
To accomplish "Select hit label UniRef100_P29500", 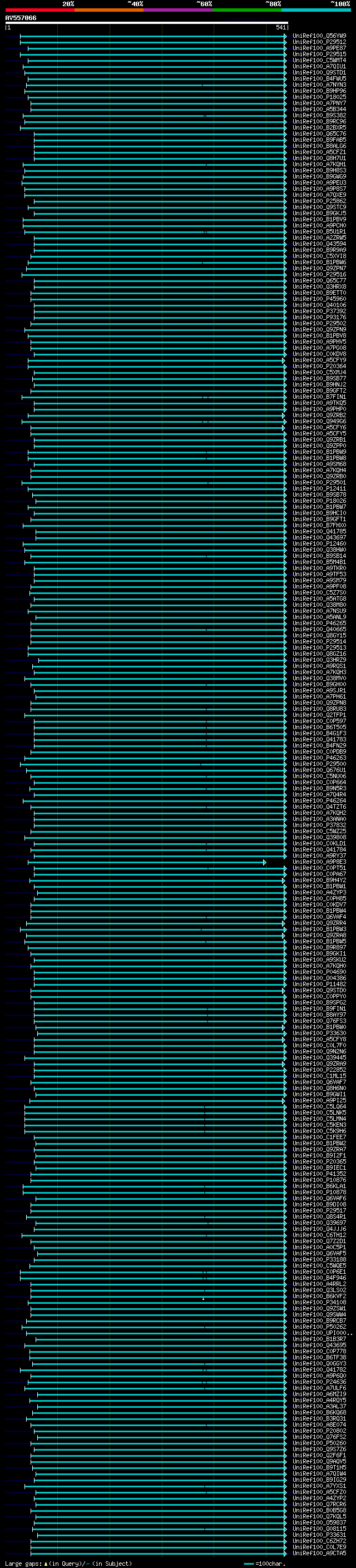I will (x=319, y=764).
